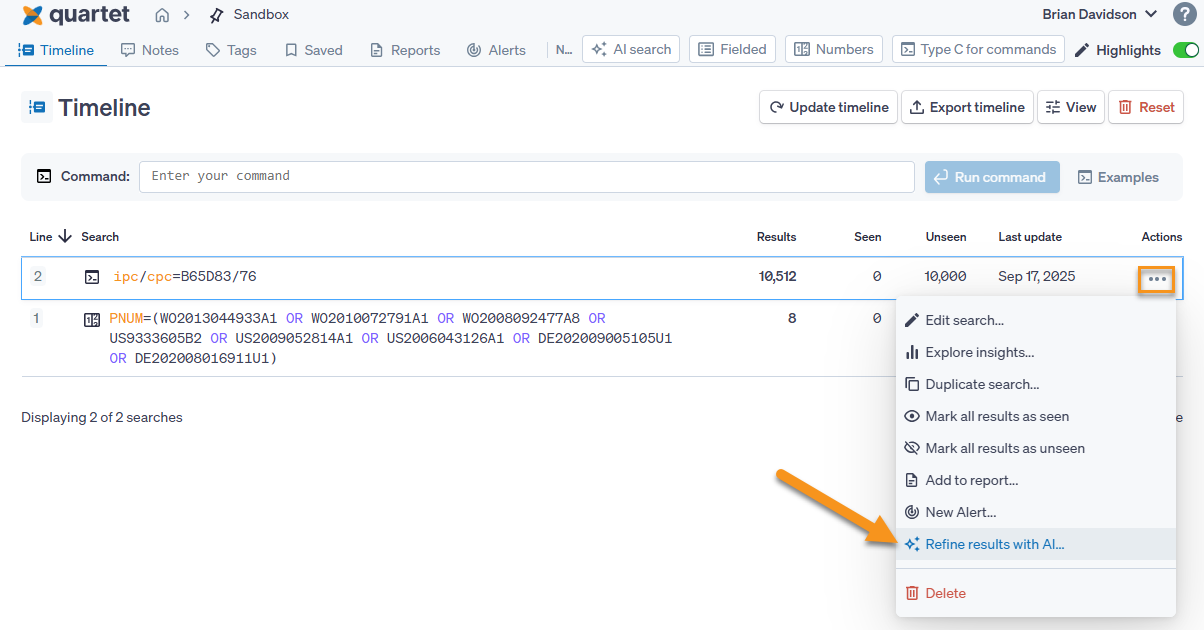
Task: Click the command icon on line 2
Action: pyautogui.click(x=92, y=278)
